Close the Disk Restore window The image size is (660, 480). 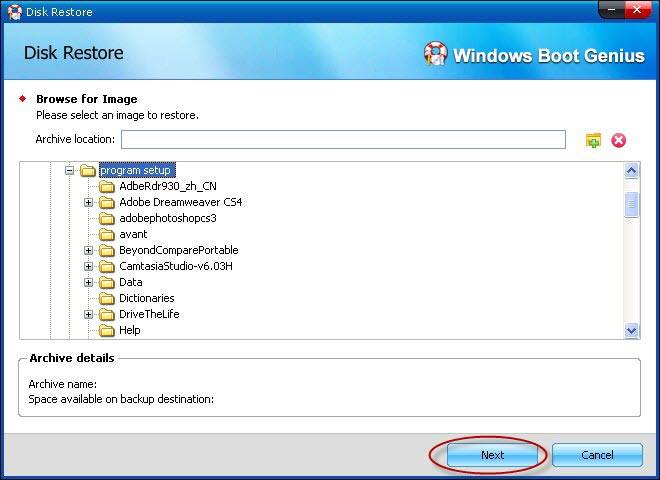638,10
